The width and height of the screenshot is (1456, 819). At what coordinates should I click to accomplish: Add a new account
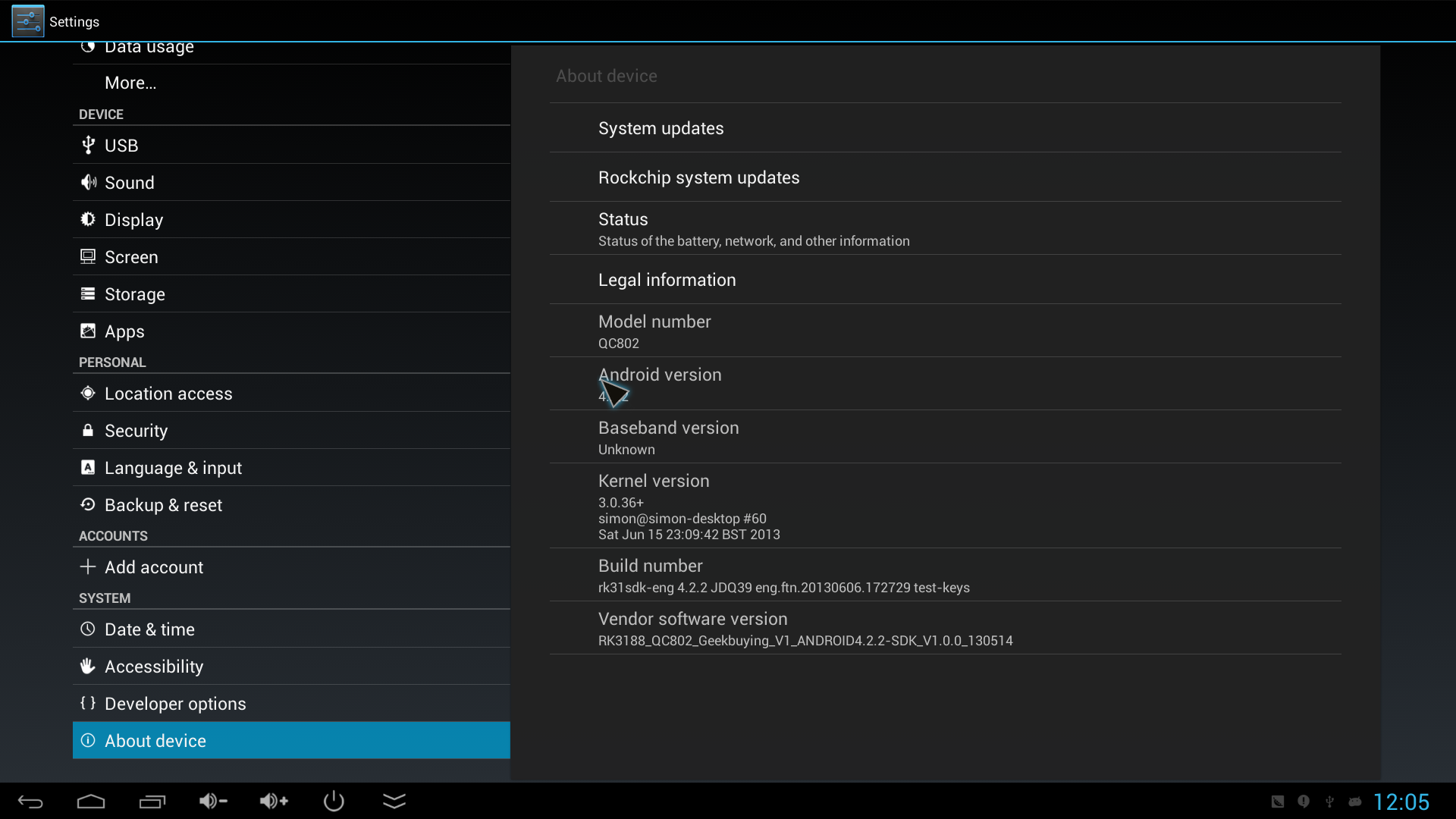coord(153,566)
